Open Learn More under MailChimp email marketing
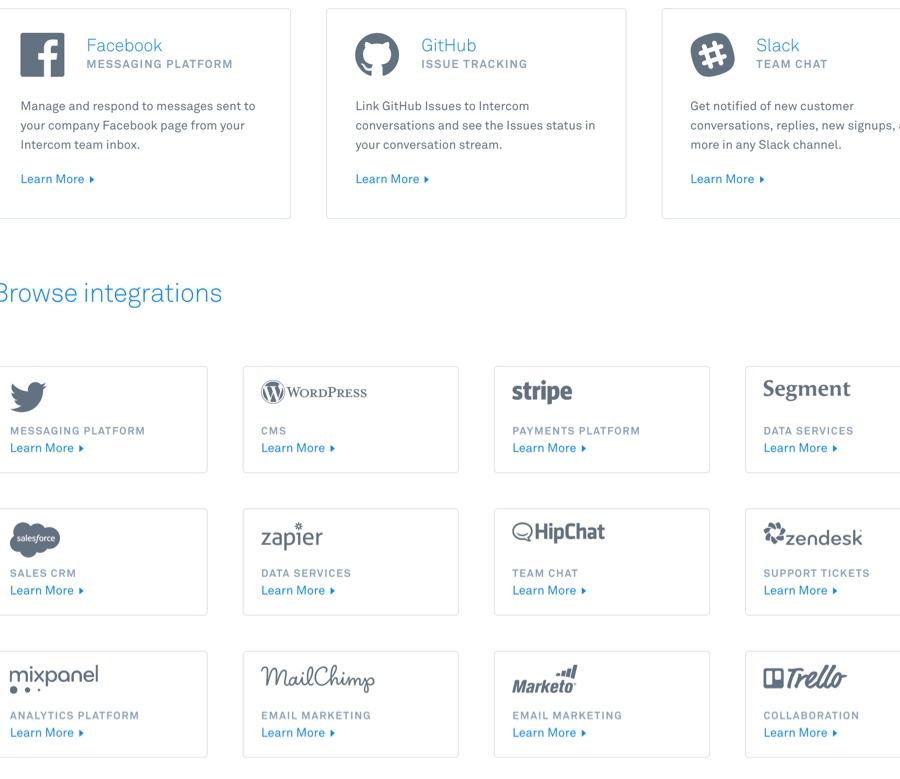Viewport: 900px width, 779px height. click(298, 733)
